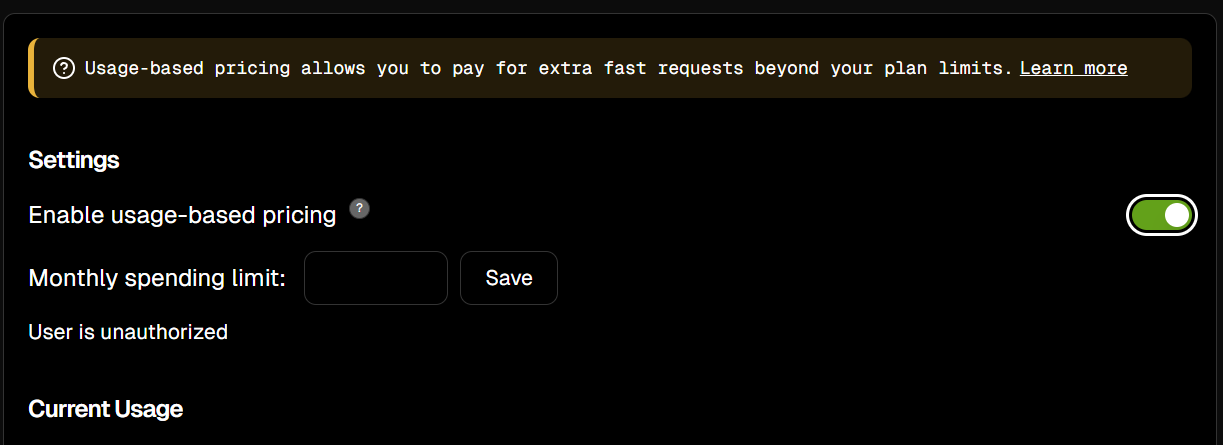The height and width of the screenshot is (445, 1223).
Task: Save the monthly spending limit
Action: tap(509, 278)
